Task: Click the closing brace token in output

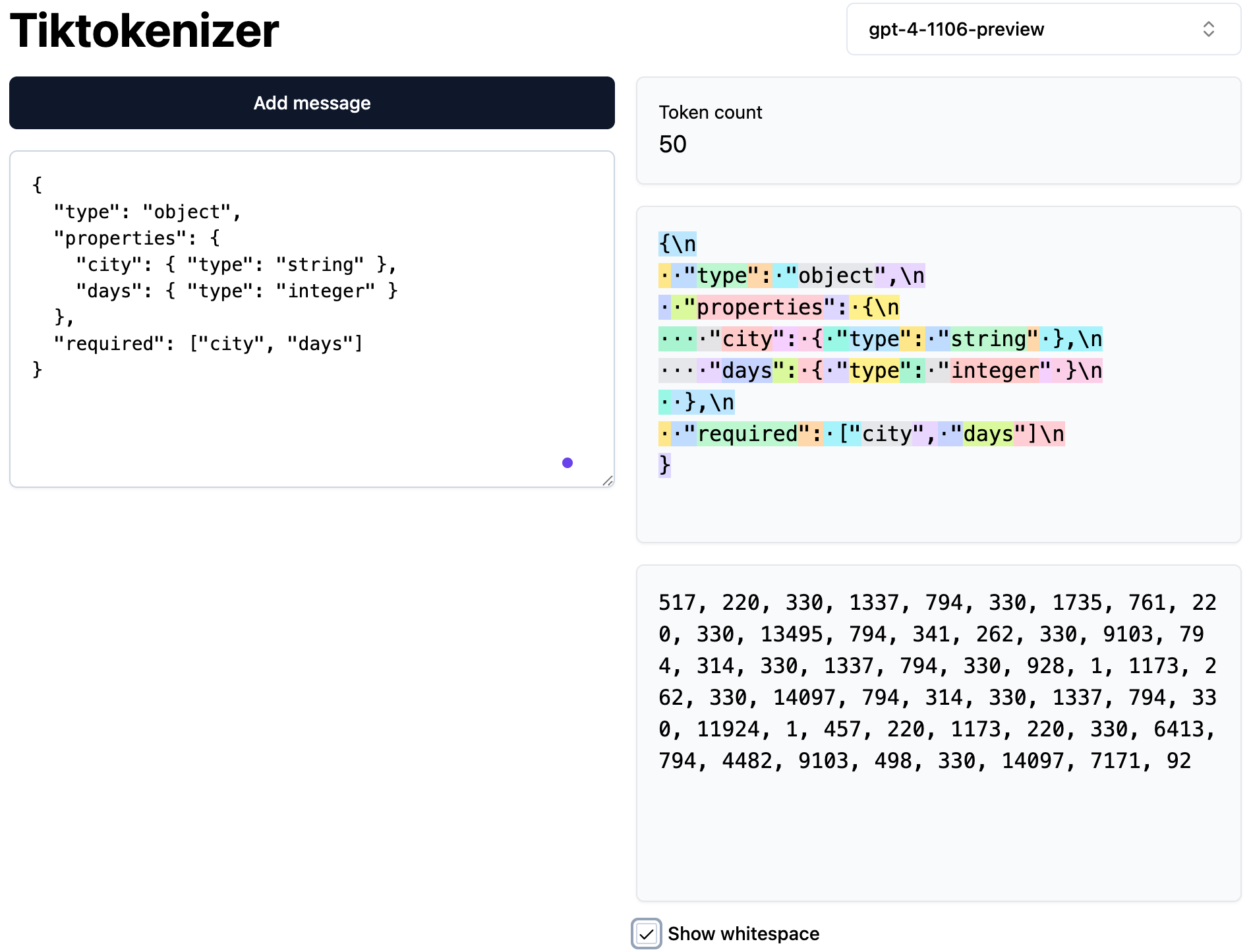Action: [x=664, y=465]
